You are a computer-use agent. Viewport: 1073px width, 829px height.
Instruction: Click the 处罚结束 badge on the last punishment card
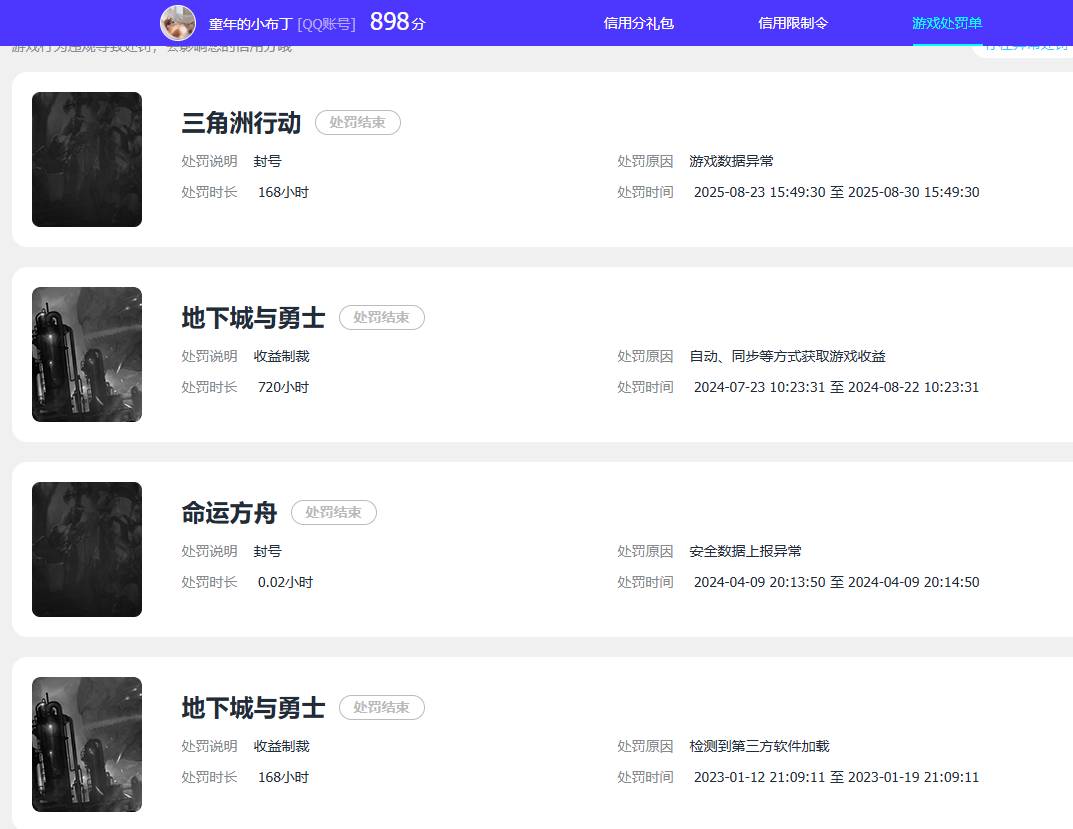click(381, 707)
